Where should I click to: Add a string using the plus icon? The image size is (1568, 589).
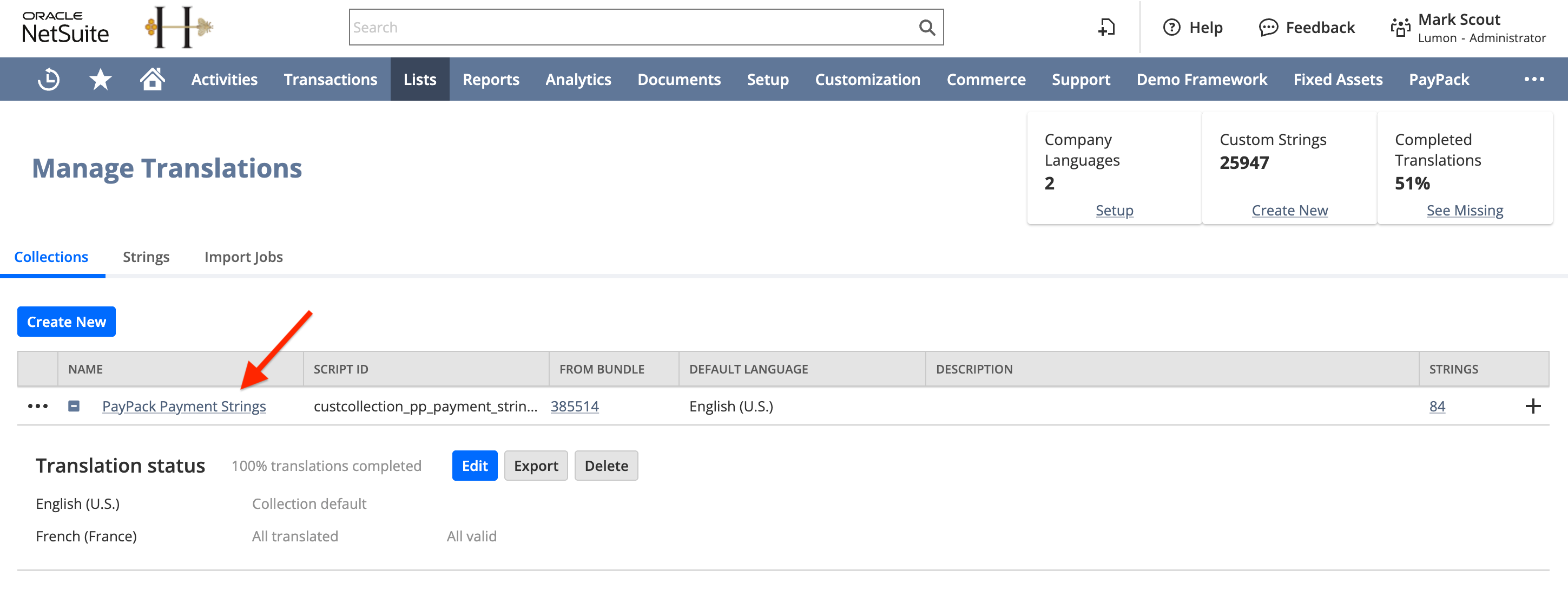(1533, 406)
